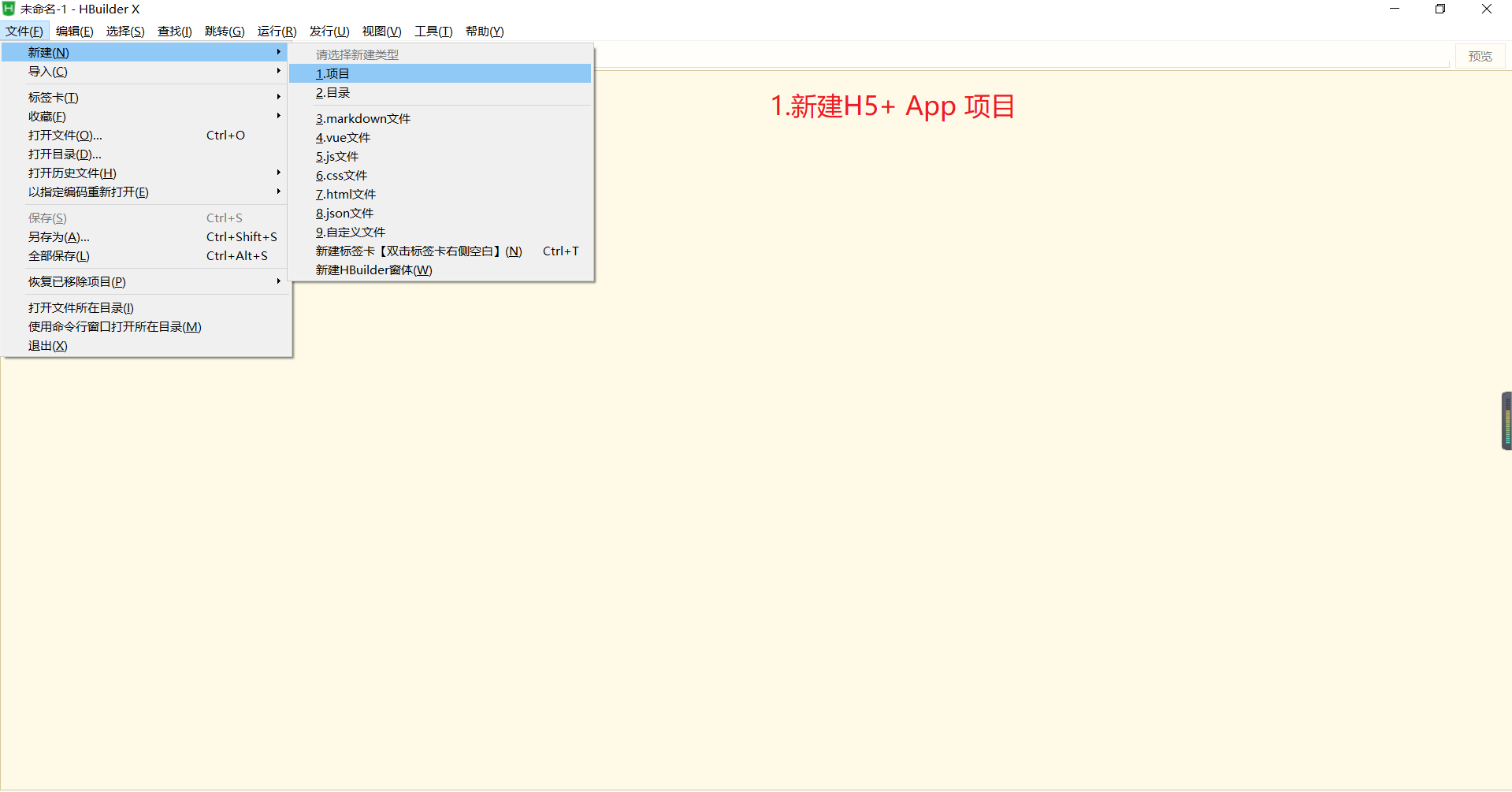This screenshot has height=792, width=1512.
Task: Select 2.目录 to create a directory
Action: [332, 92]
